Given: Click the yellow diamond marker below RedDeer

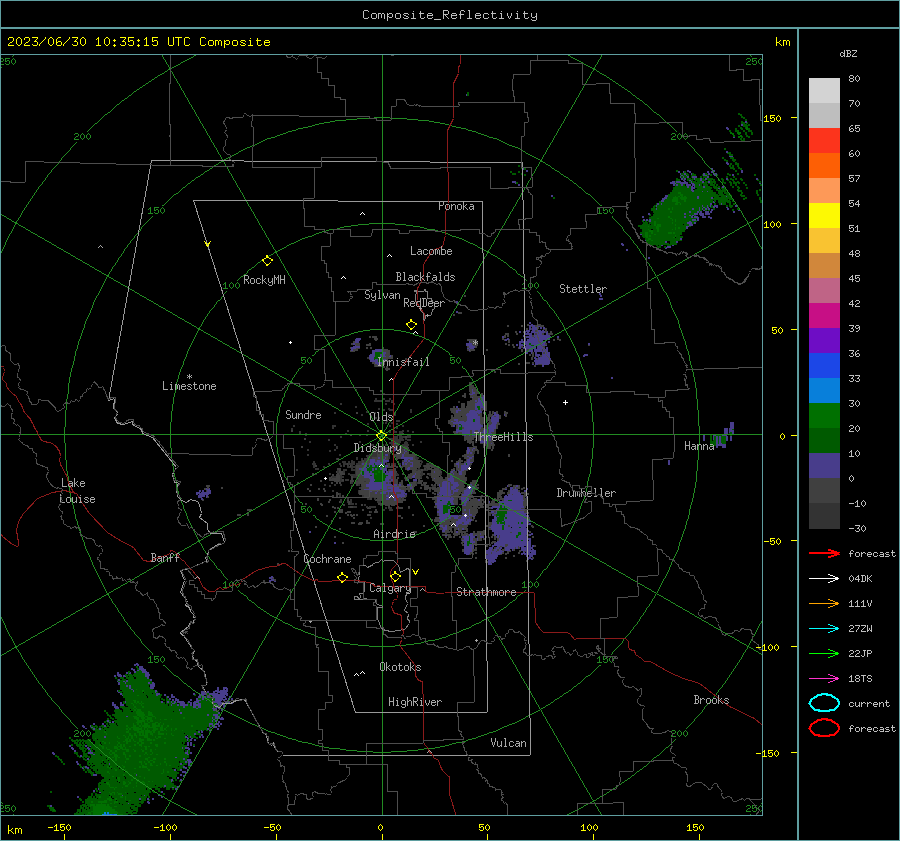Looking at the screenshot, I should point(411,325).
